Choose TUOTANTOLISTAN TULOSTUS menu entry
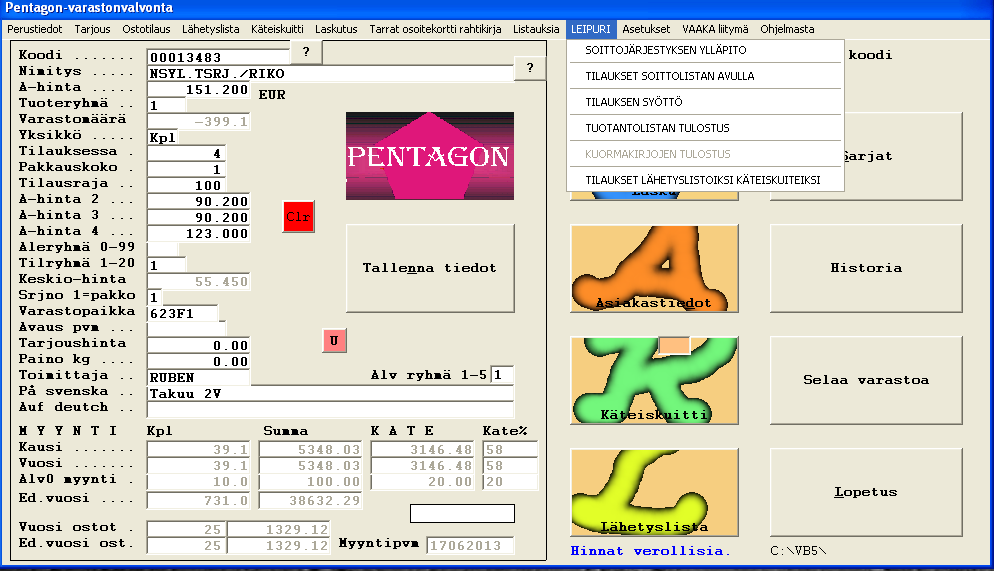The image size is (994, 571). point(705,128)
